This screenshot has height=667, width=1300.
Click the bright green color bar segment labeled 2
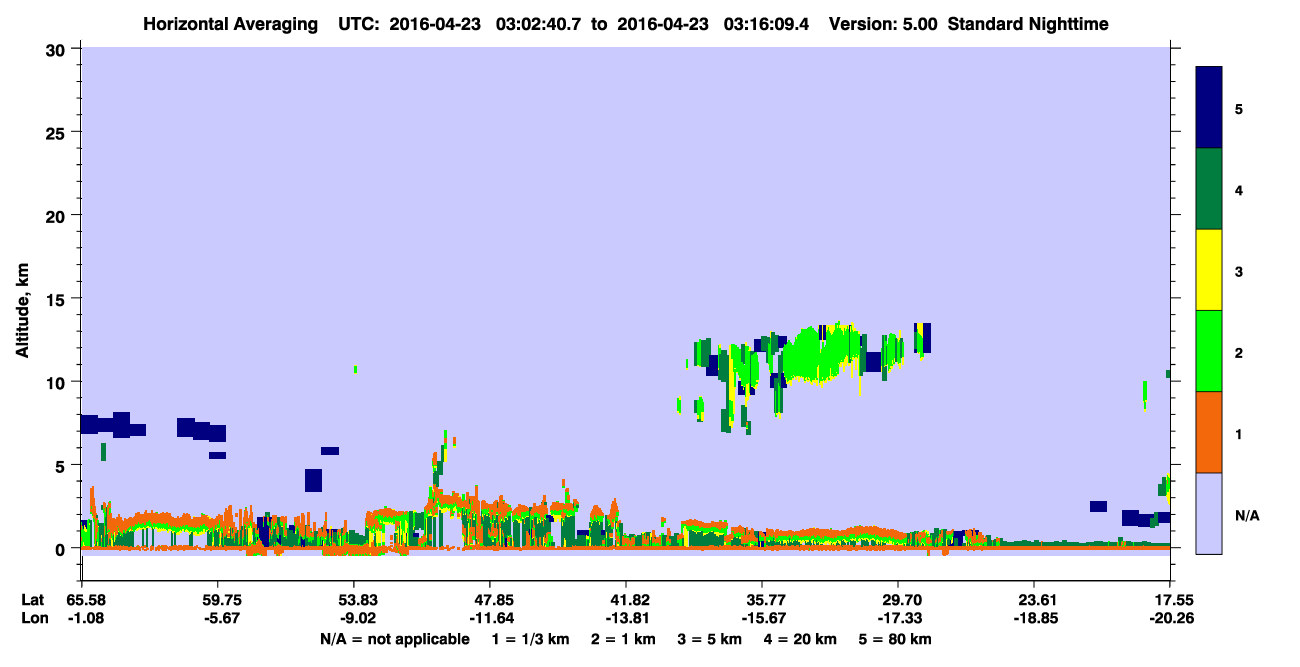pos(1209,350)
